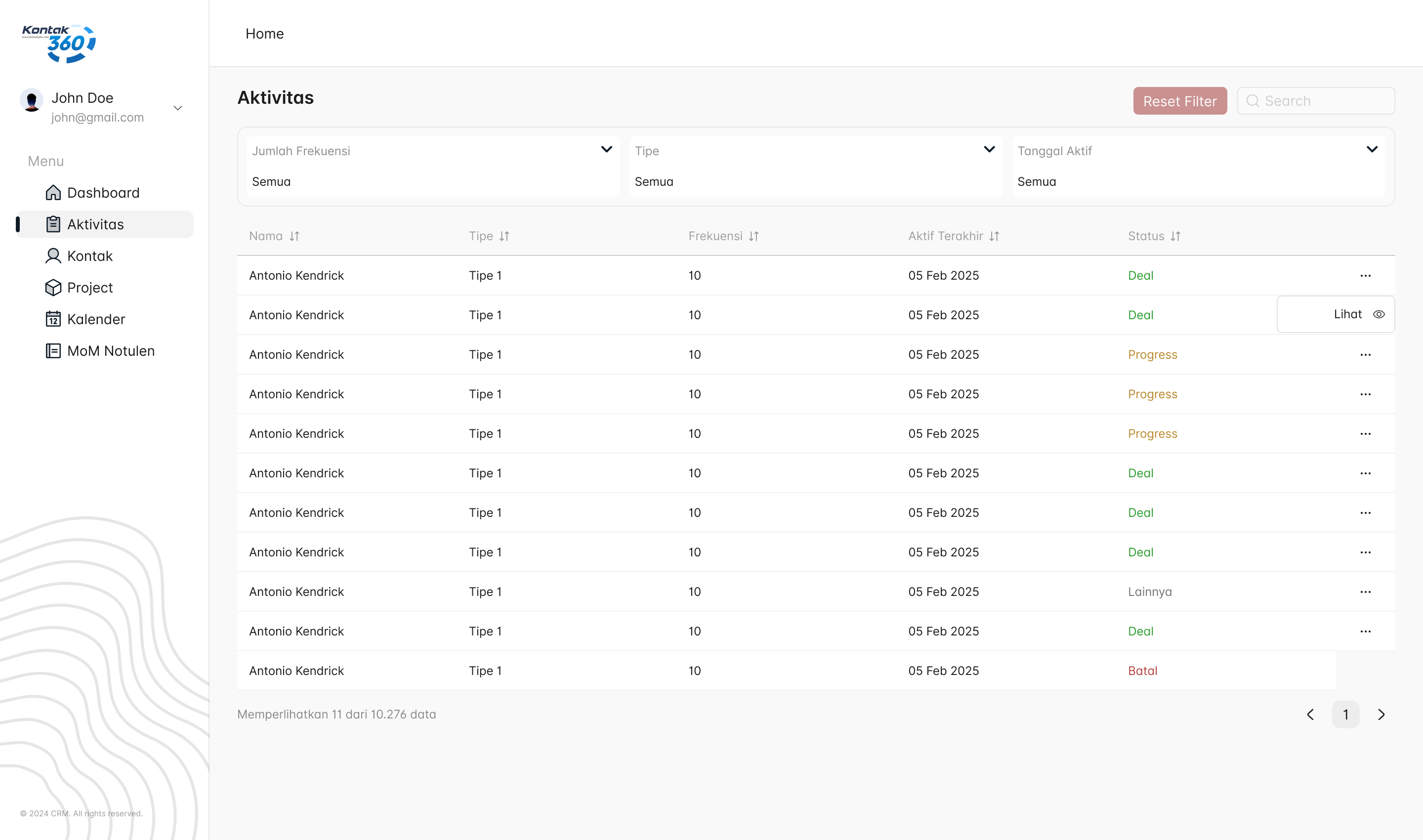Select the Aktivitas menu item
This screenshot has height=840, width=1423.
pos(95,224)
